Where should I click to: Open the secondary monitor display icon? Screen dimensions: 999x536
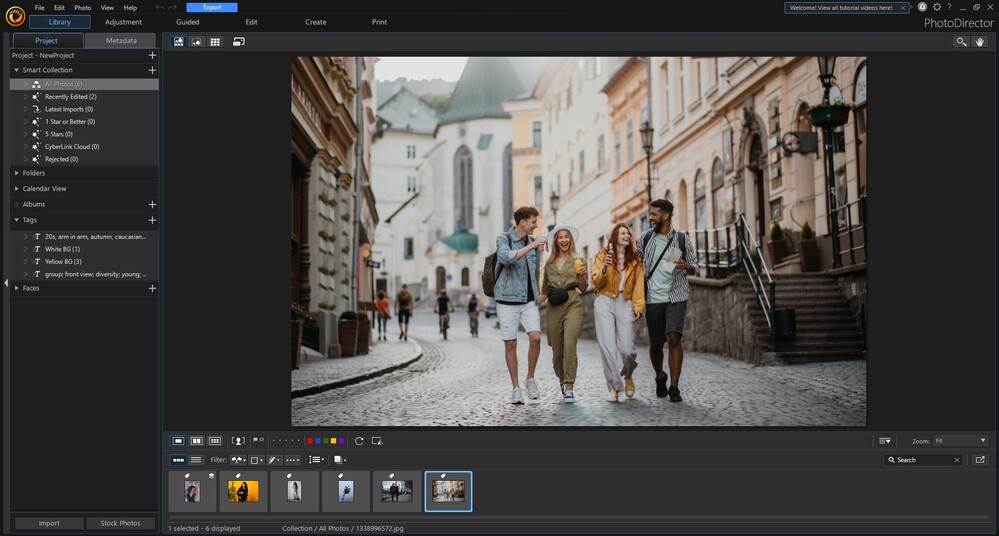(x=239, y=42)
